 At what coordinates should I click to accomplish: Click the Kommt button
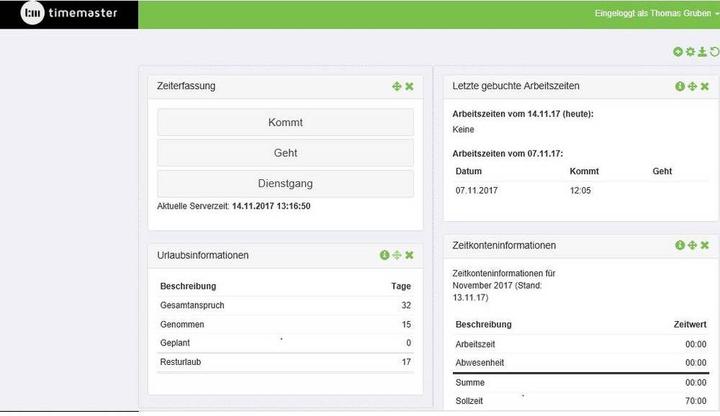[x=285, y=122]
